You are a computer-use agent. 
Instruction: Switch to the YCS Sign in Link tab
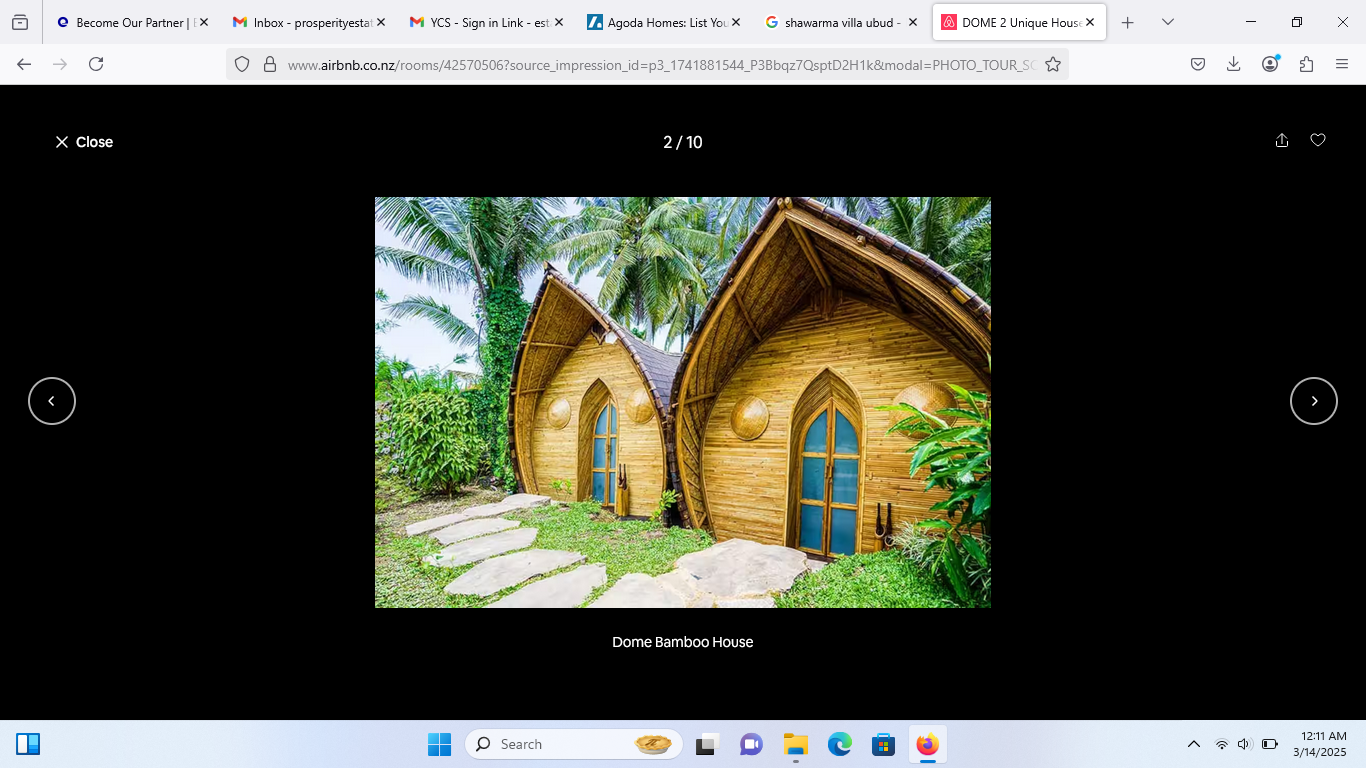(x=484, y=22)
